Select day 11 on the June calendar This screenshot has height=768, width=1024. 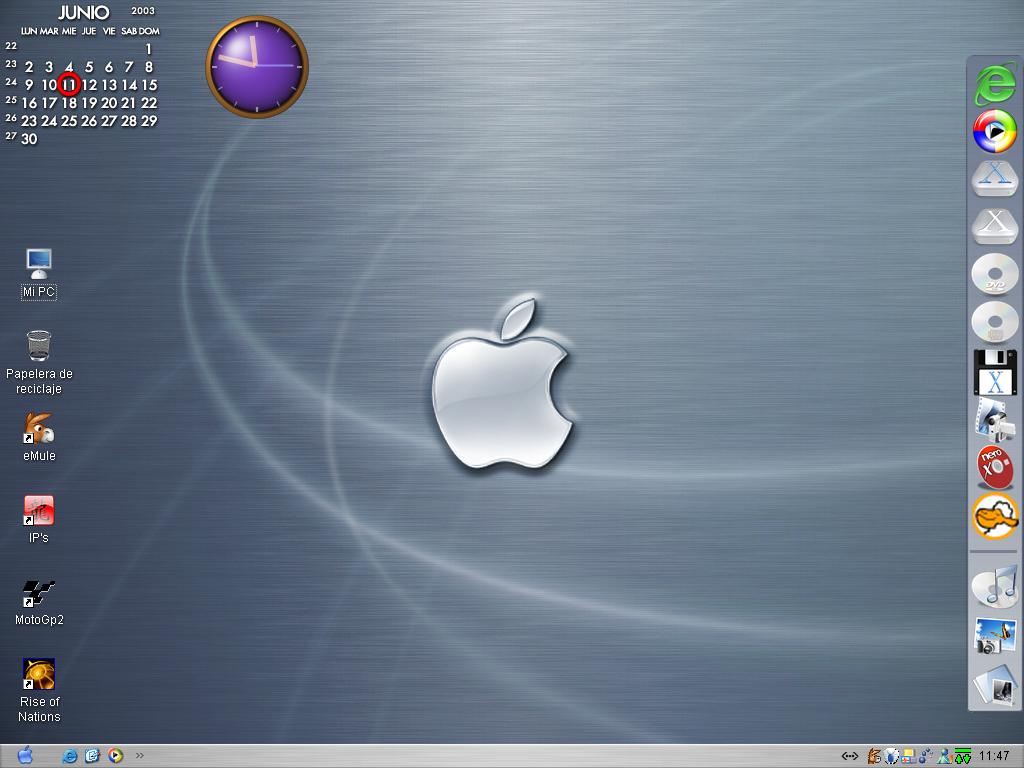[x=69, y=85]
